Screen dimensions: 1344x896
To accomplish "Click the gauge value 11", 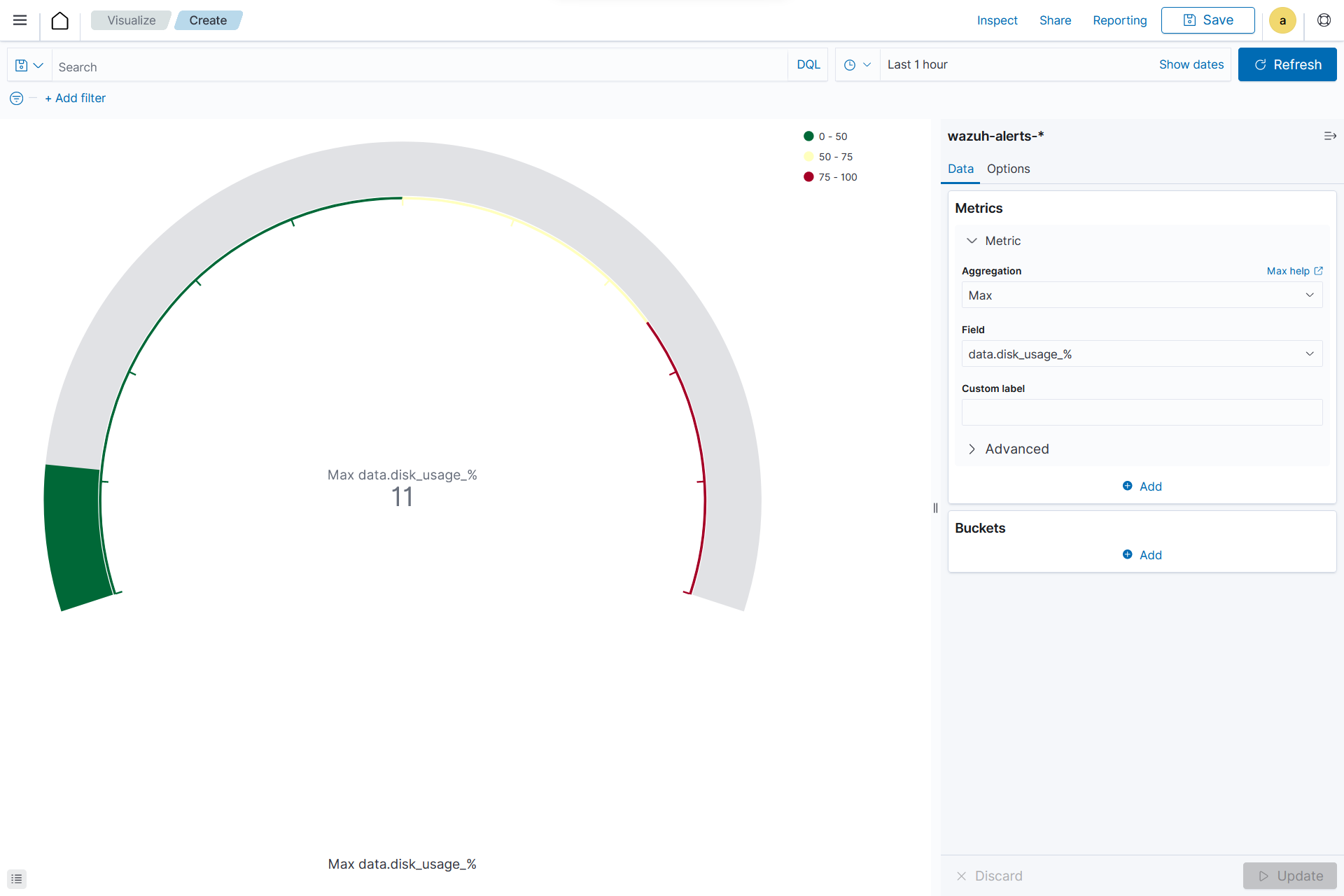I will 402,497.
